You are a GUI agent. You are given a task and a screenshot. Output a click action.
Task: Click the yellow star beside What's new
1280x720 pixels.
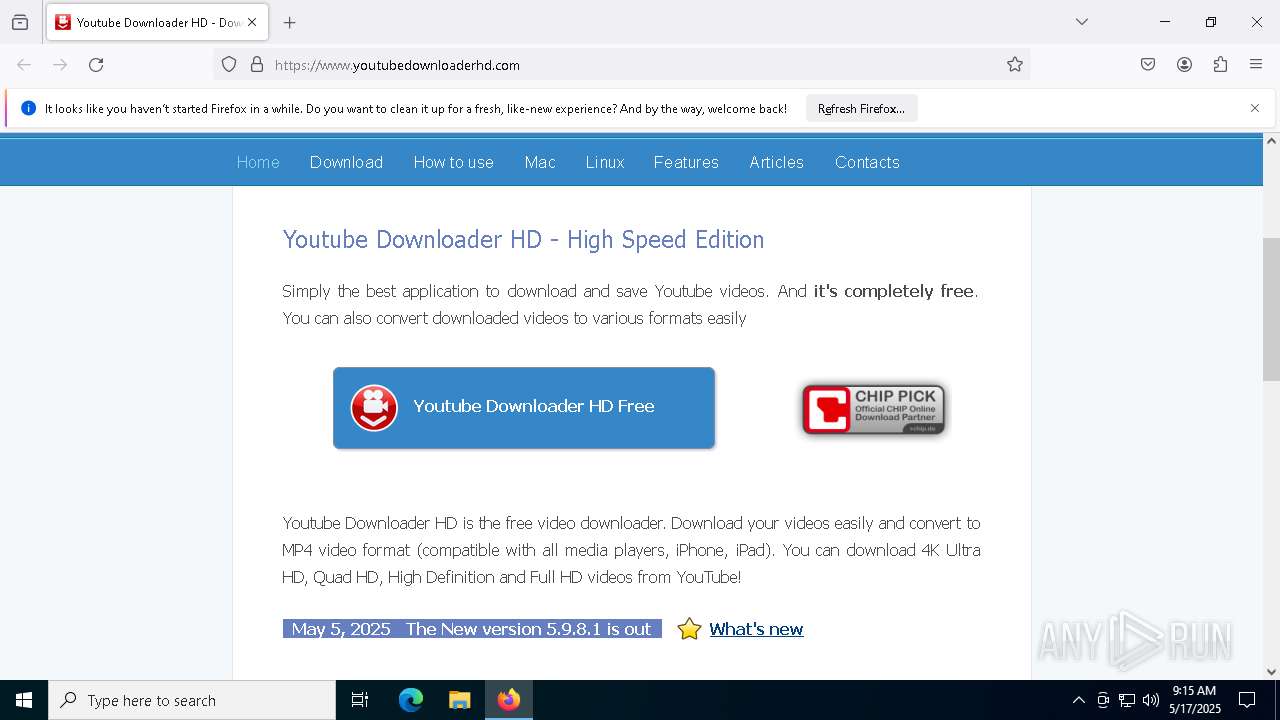pos(689,629)
